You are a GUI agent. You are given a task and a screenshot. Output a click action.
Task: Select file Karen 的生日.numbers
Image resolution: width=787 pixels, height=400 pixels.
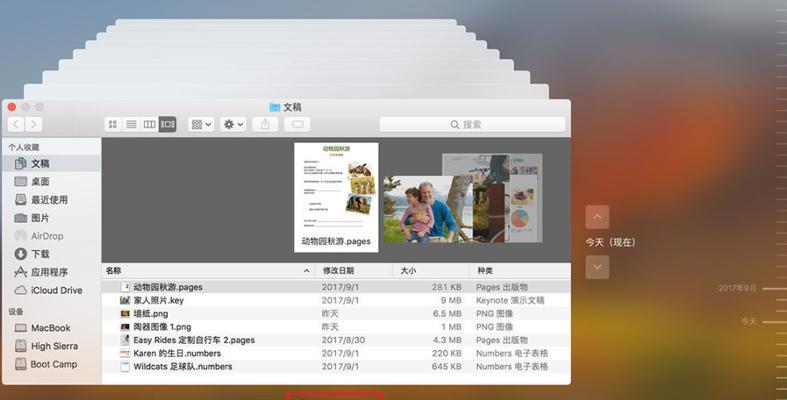click(336, 353)
